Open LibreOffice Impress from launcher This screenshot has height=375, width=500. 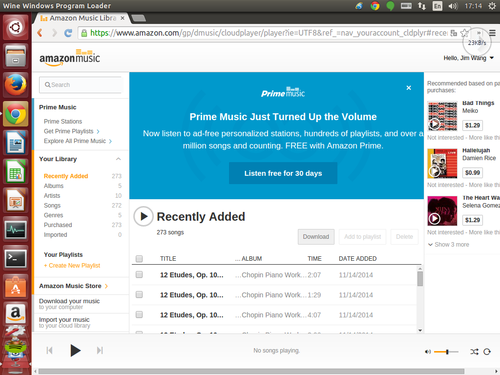[15, 201]
